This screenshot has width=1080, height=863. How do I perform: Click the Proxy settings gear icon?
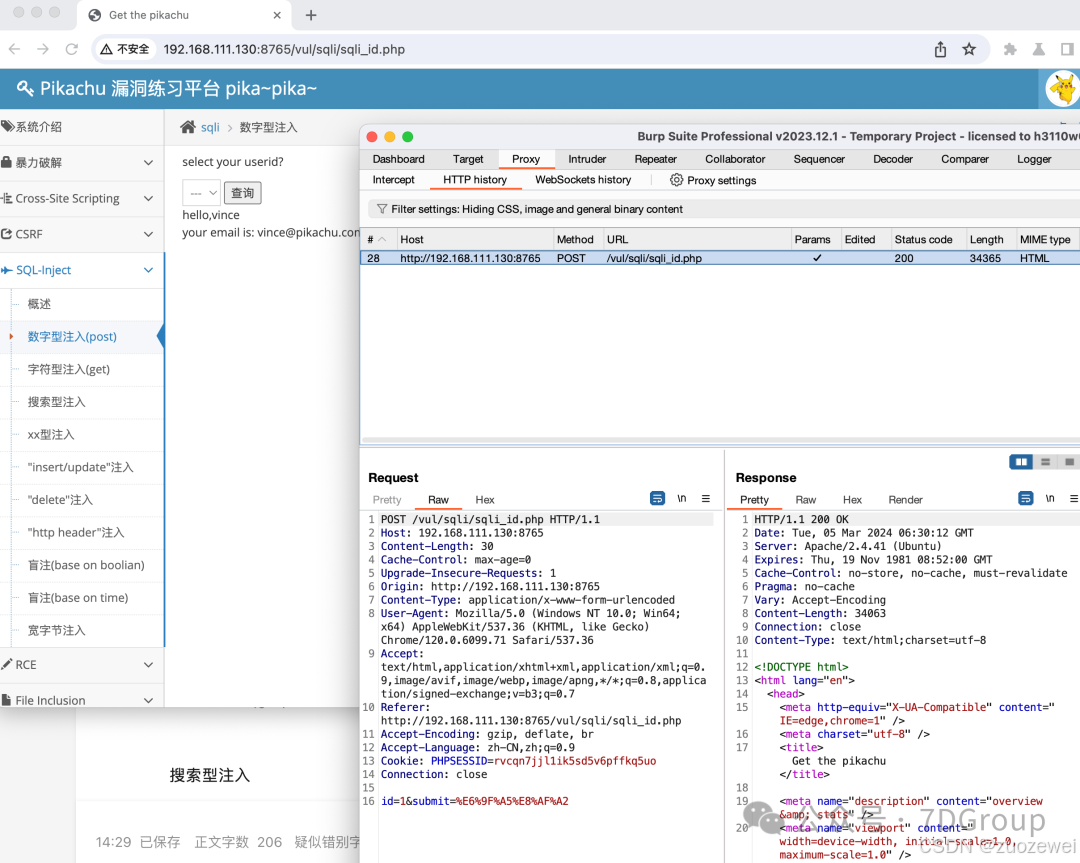(676, 180)
